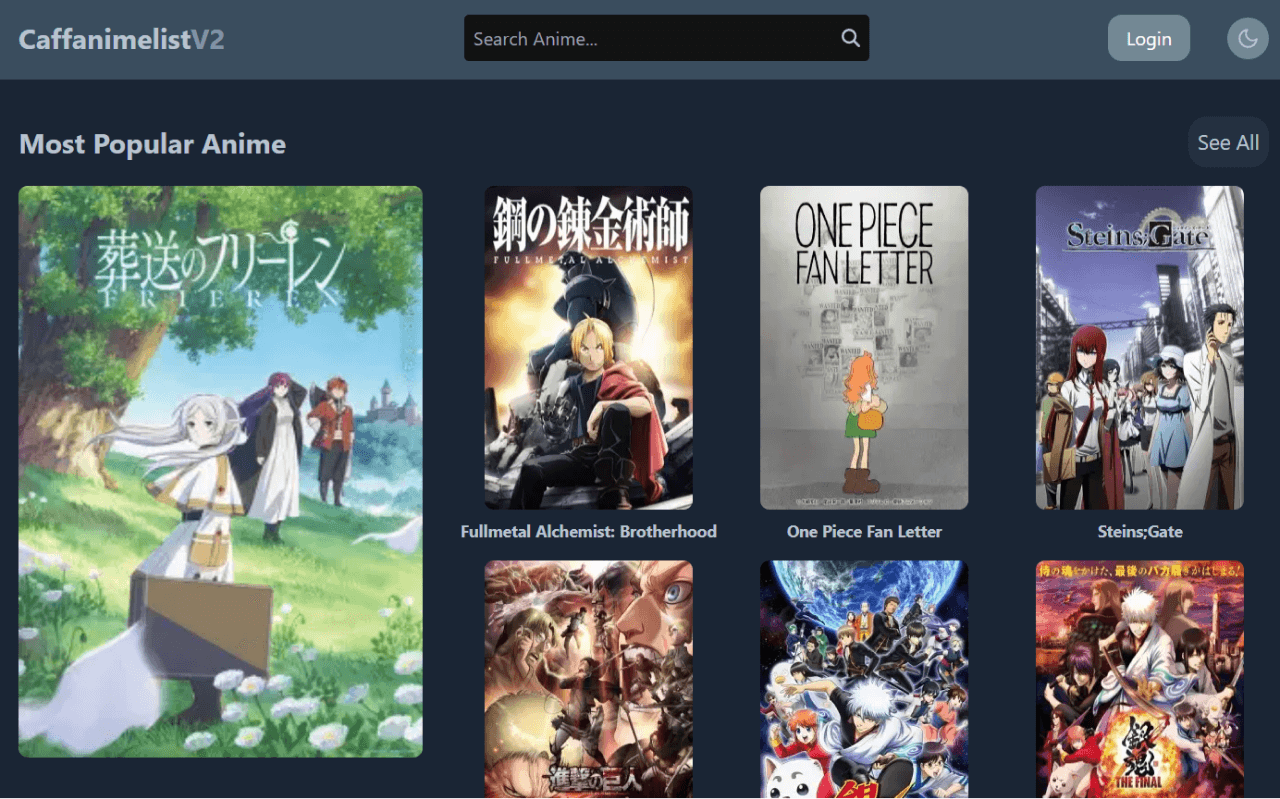The image size is (1280, 799).
Task: Click the Login button
Action: tap(1148, 38)
